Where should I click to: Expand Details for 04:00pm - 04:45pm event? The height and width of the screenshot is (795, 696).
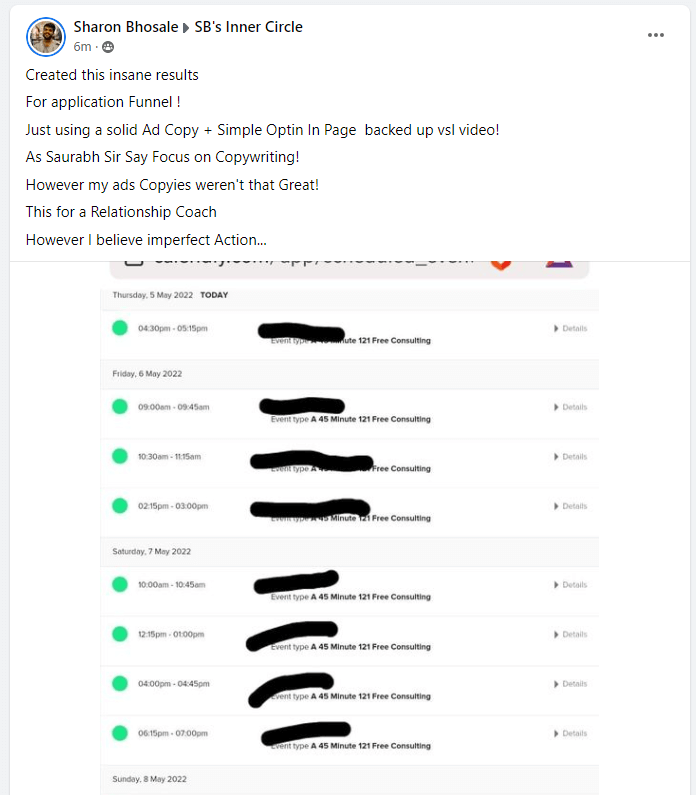[570, 684]
